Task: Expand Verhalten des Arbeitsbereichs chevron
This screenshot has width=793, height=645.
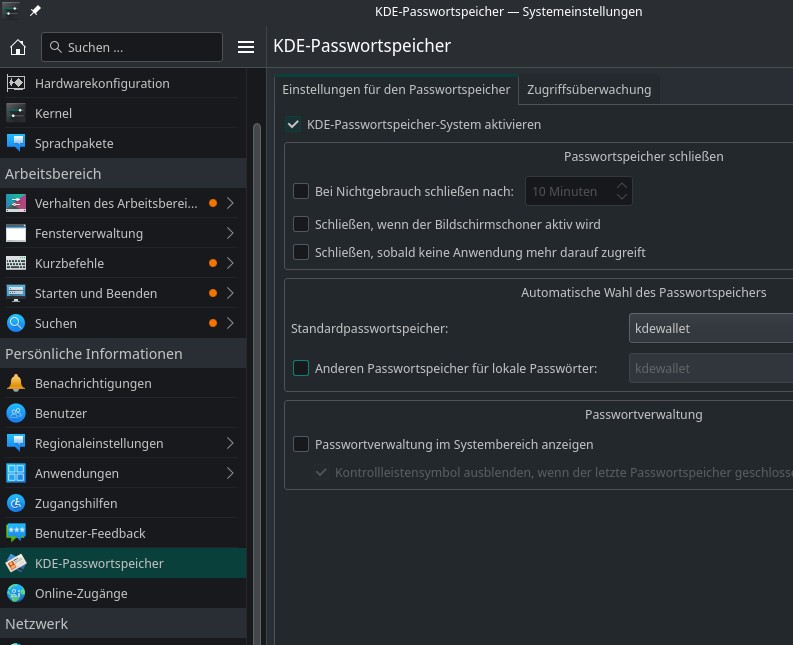Action: coord(230,203)
